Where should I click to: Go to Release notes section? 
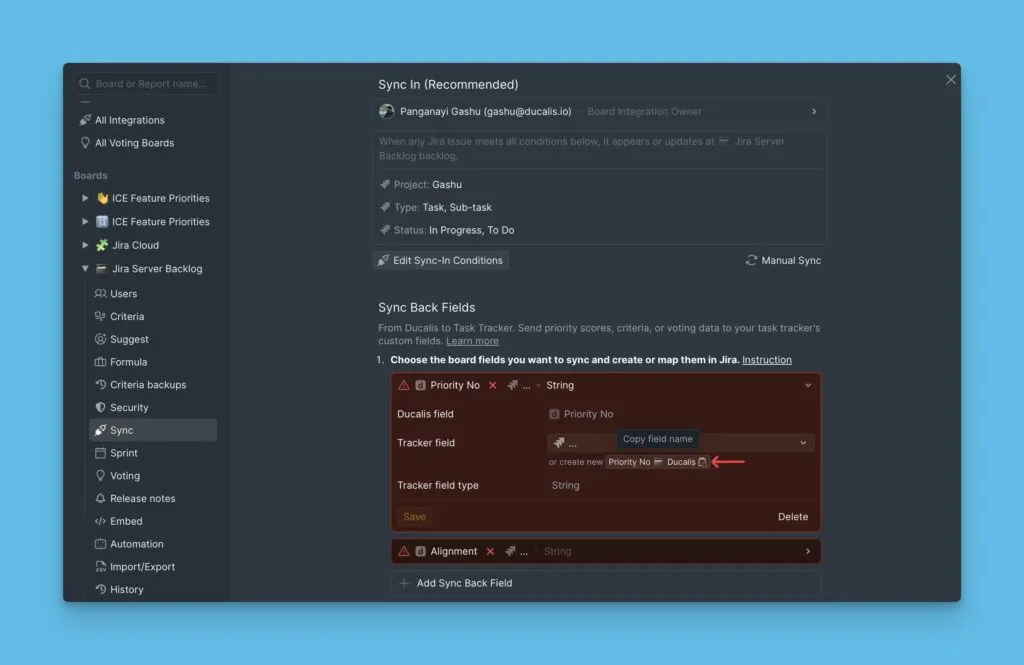[142, 499]
